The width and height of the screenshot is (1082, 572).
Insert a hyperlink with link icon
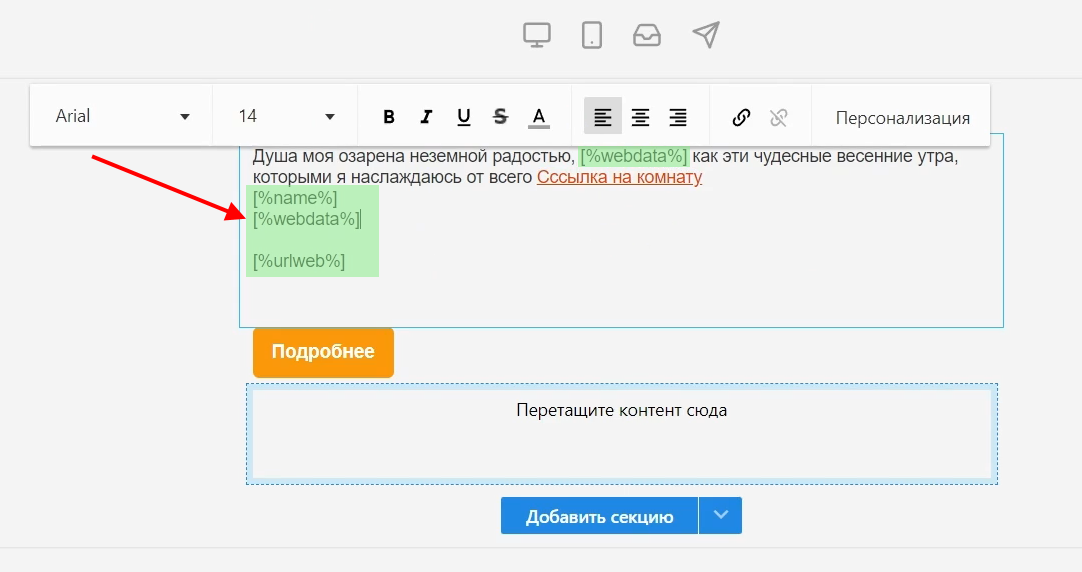point(741,117)
